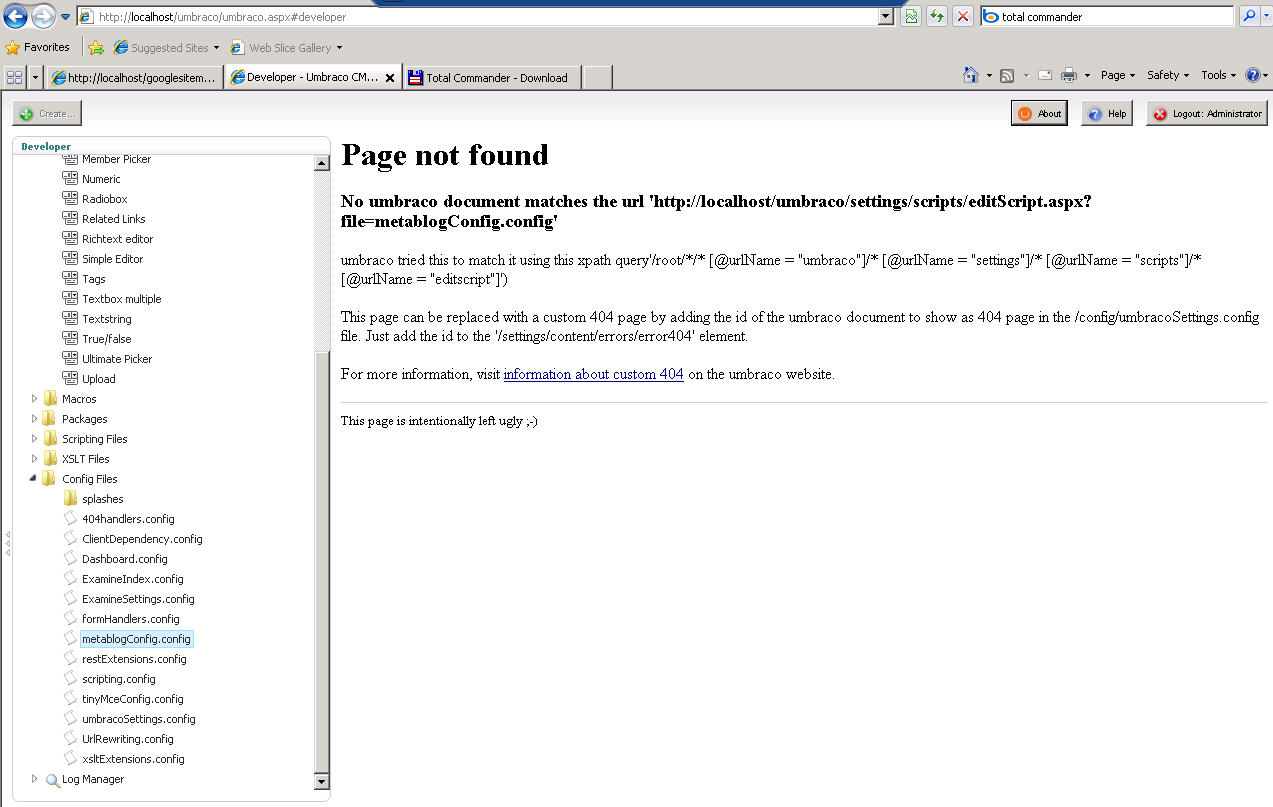Close the Developer - Umbraco tab

390,78
